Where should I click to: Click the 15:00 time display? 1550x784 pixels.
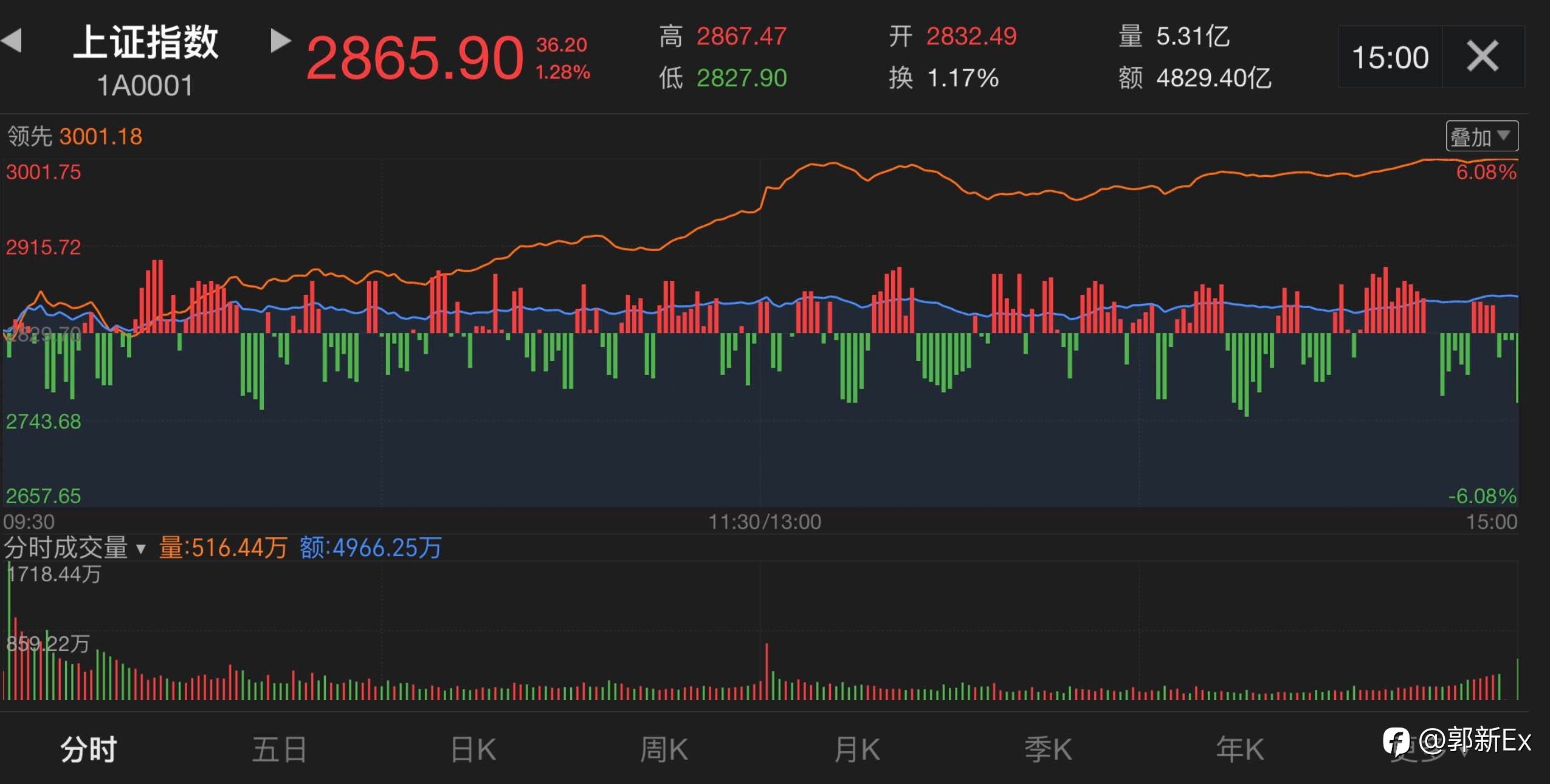(x=1390, y=58)
